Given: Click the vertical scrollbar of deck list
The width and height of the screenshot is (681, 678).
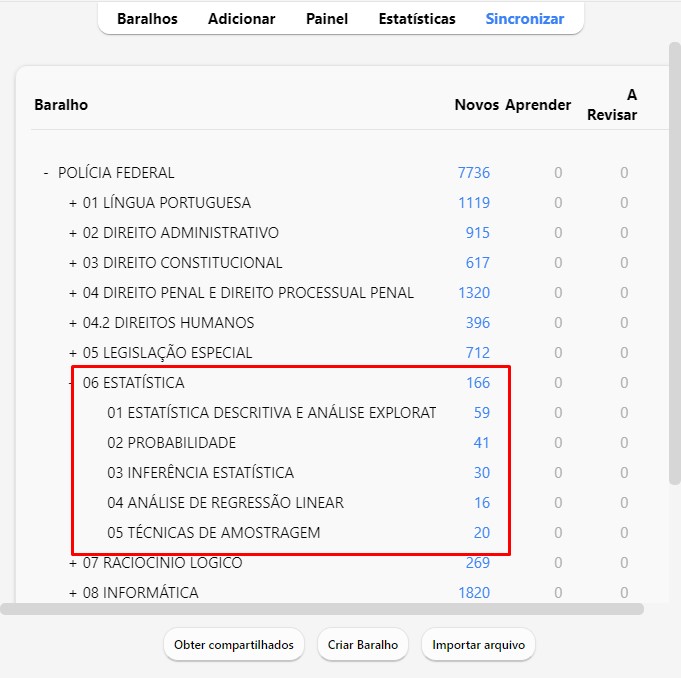Looking at the screenshot, I should [675, 263].
